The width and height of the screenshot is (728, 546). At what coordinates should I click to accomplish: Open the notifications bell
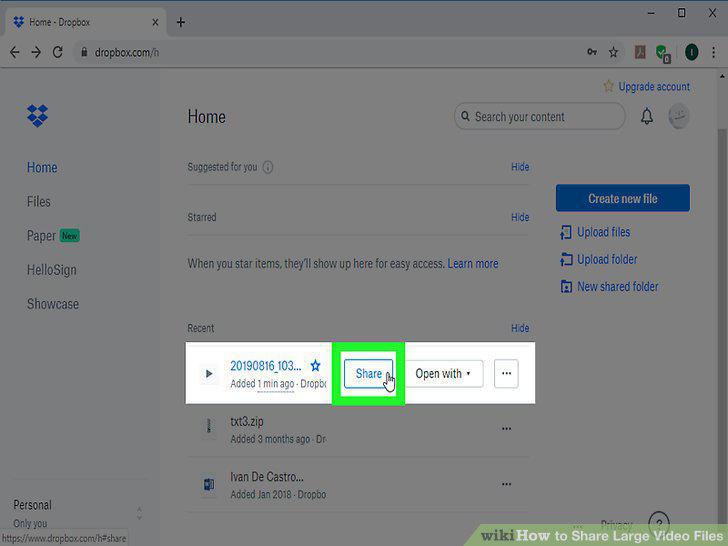647,116
